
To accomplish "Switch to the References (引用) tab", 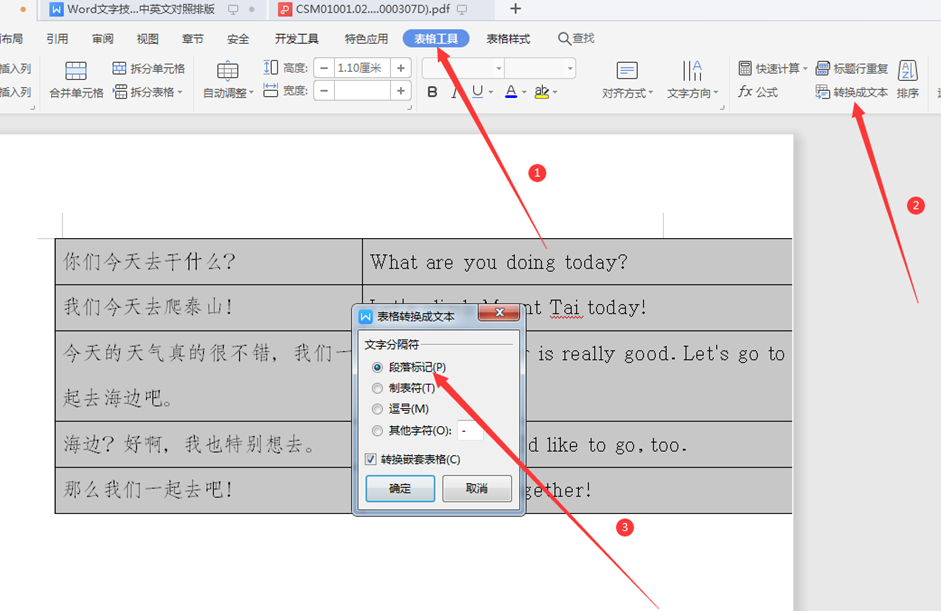I will pos(57,39).
